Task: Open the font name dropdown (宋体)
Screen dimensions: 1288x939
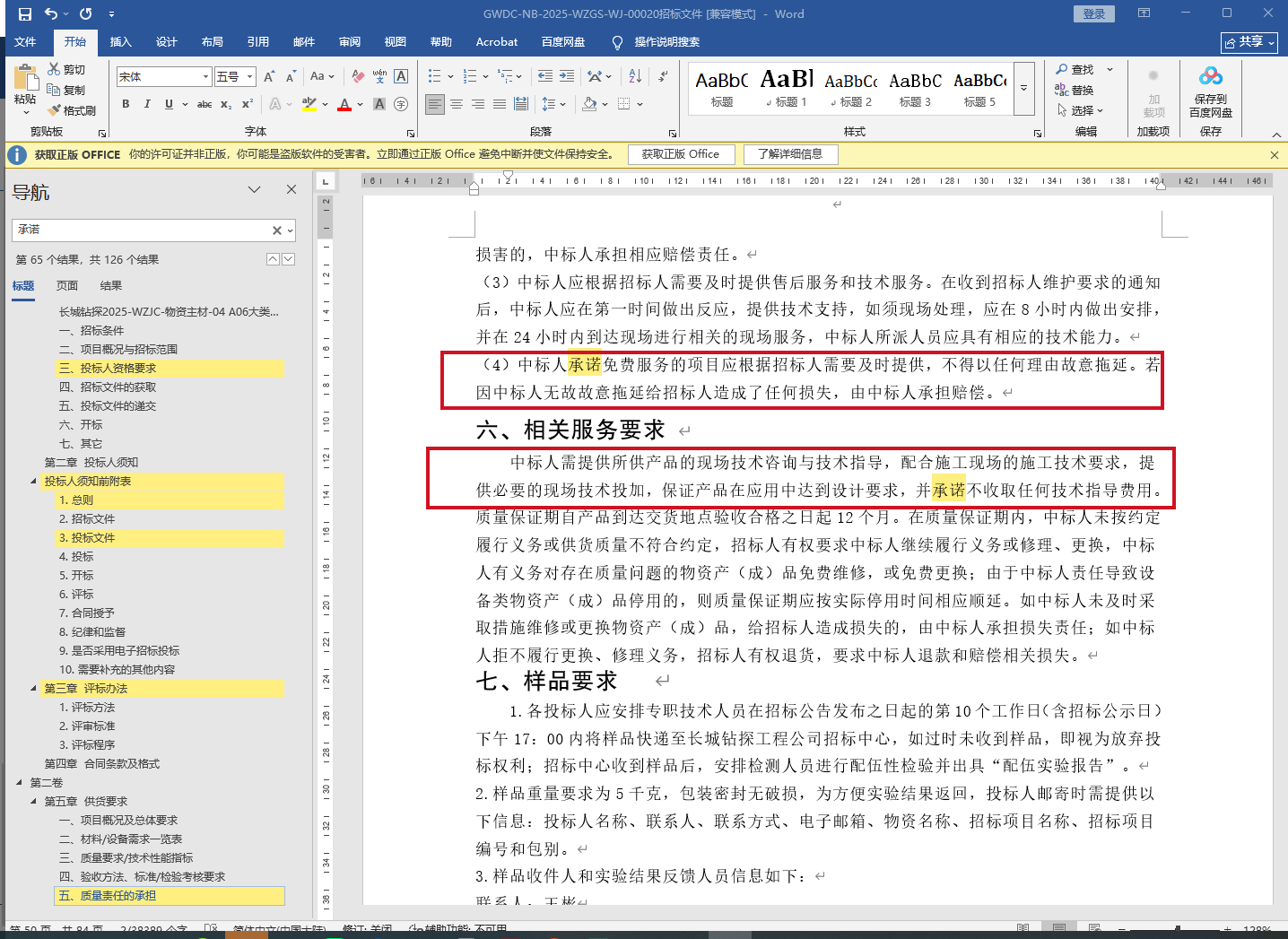Action: pyautogui.click(x=205, y=76)
